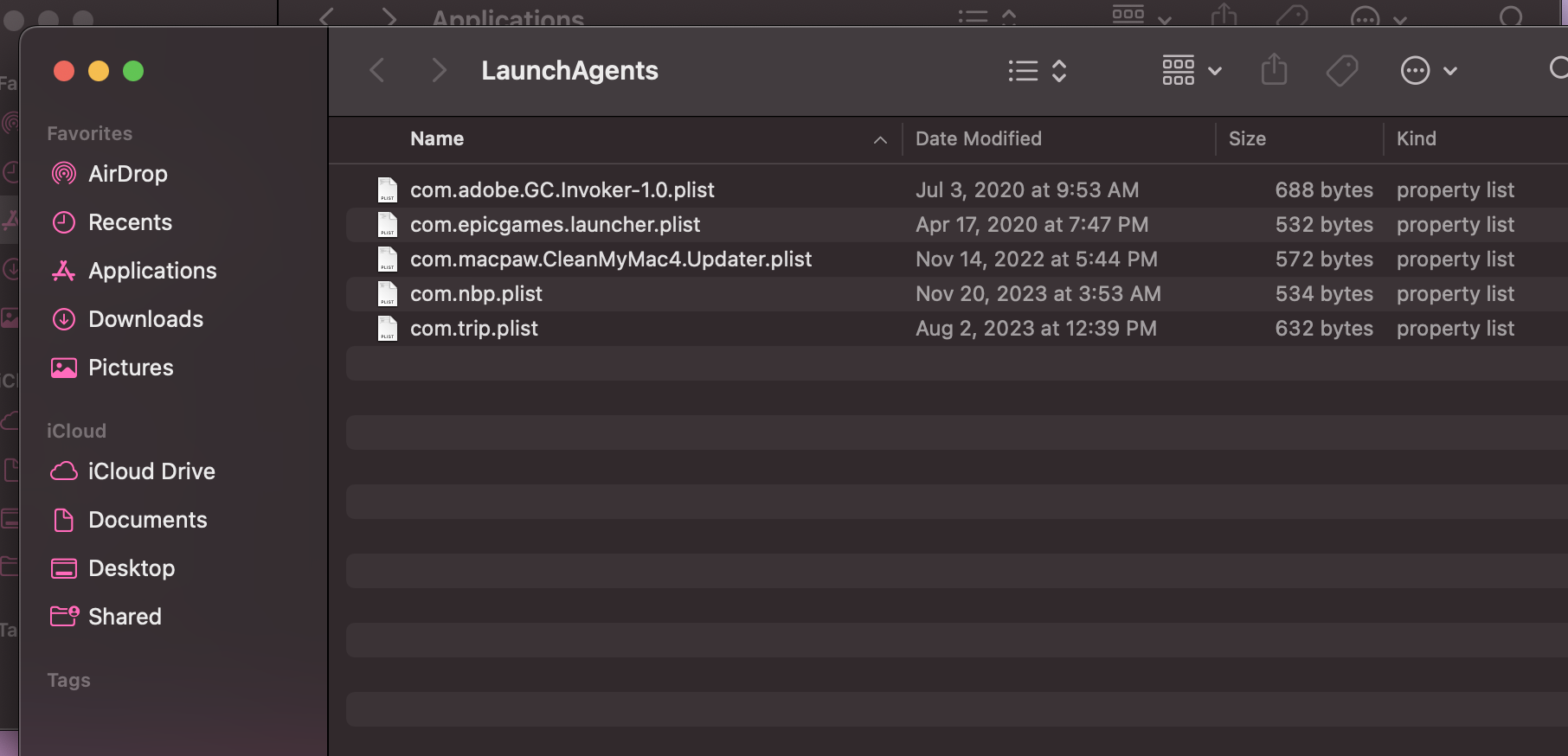Image resolution: width=1568 pixels, height=756 pixels.
Task: Sort files by Name column
Action: point(437,139)
